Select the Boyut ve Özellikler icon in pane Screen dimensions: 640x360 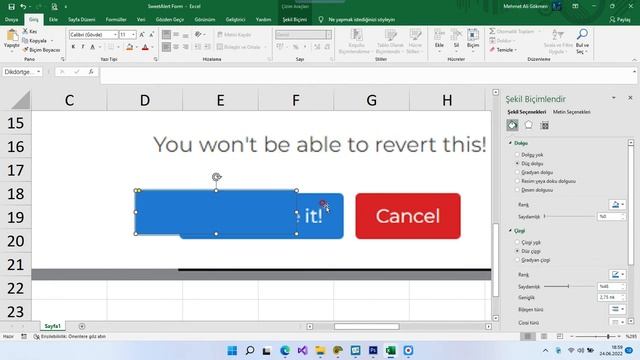(x=544, y=125)
